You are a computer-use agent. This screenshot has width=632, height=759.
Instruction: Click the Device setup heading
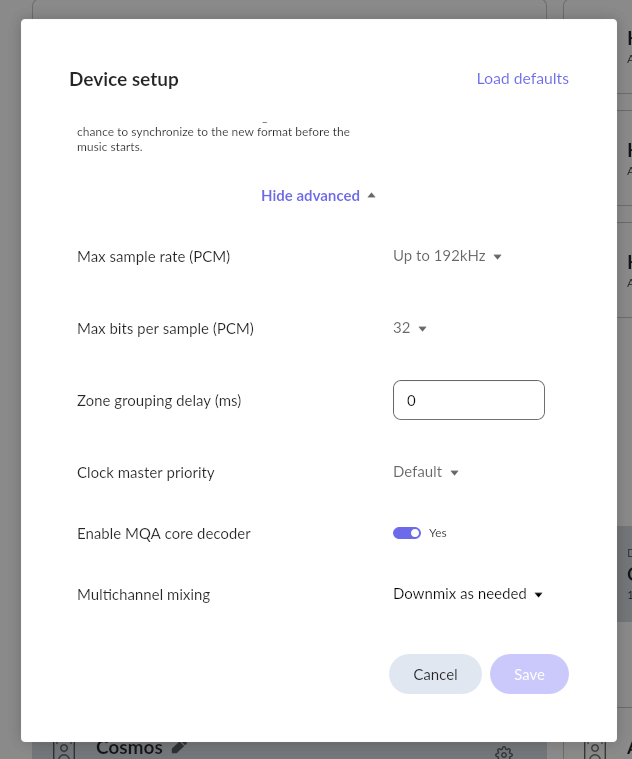coord(124,79)
